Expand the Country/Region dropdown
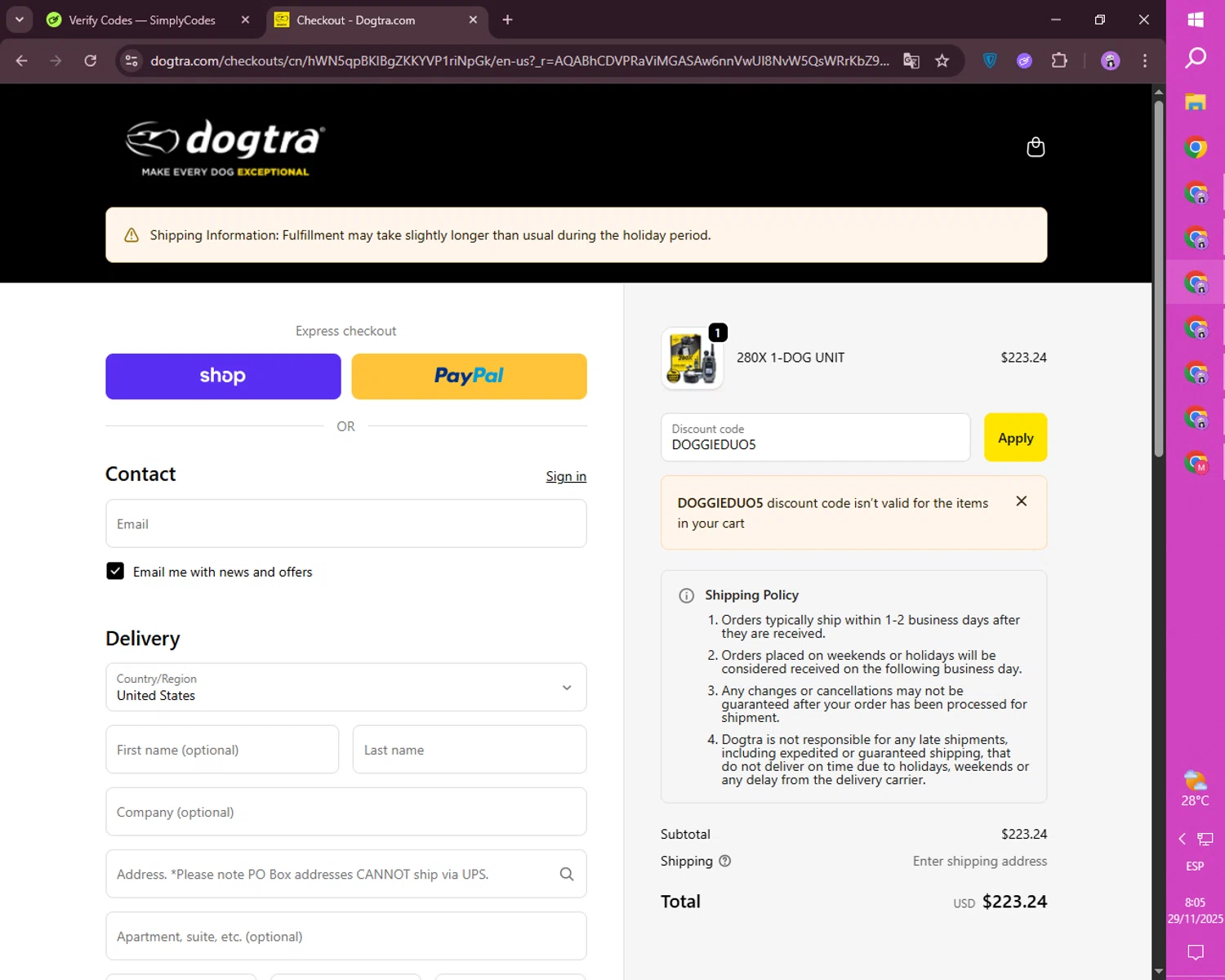 pos(346,688)
